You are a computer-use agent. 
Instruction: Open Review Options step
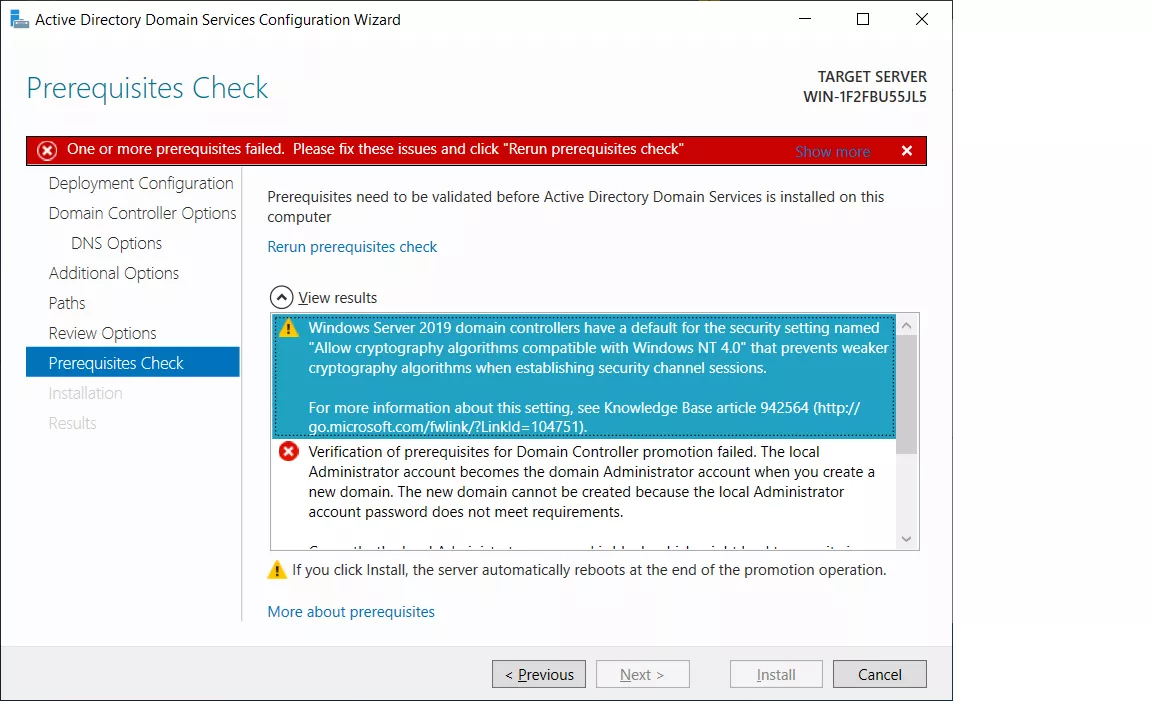[x=103, y=334]
